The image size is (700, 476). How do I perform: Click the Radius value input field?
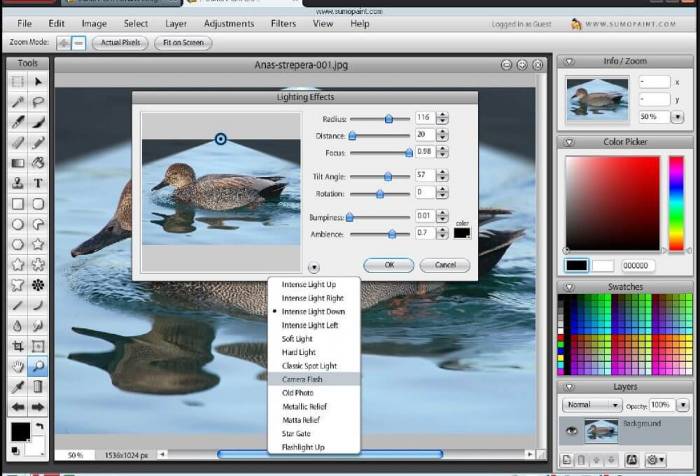click(x=424, y=118)
